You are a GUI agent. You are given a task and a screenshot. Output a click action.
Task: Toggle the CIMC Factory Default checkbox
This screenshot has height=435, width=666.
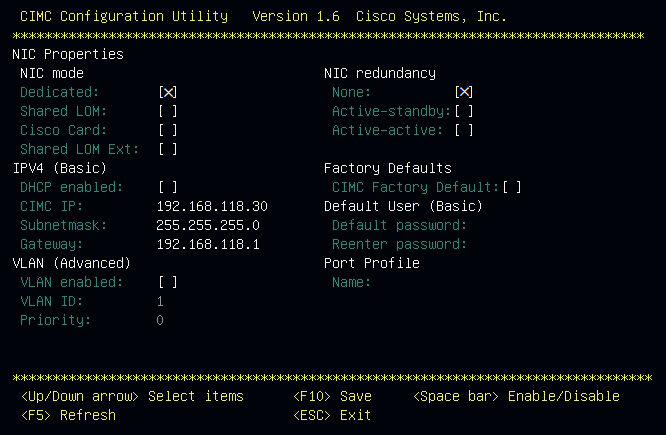point(512,187)
